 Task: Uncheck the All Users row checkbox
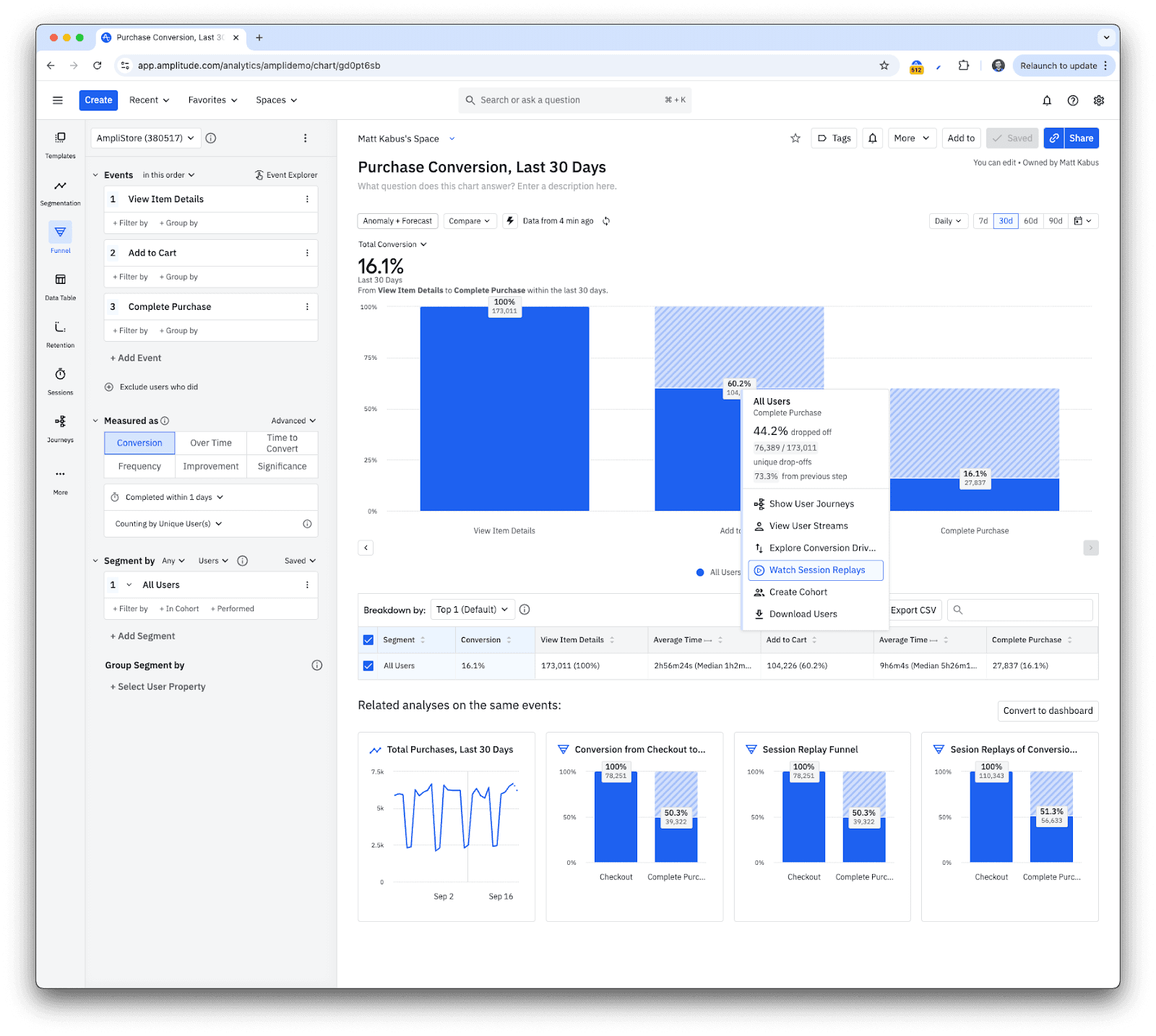368,665
